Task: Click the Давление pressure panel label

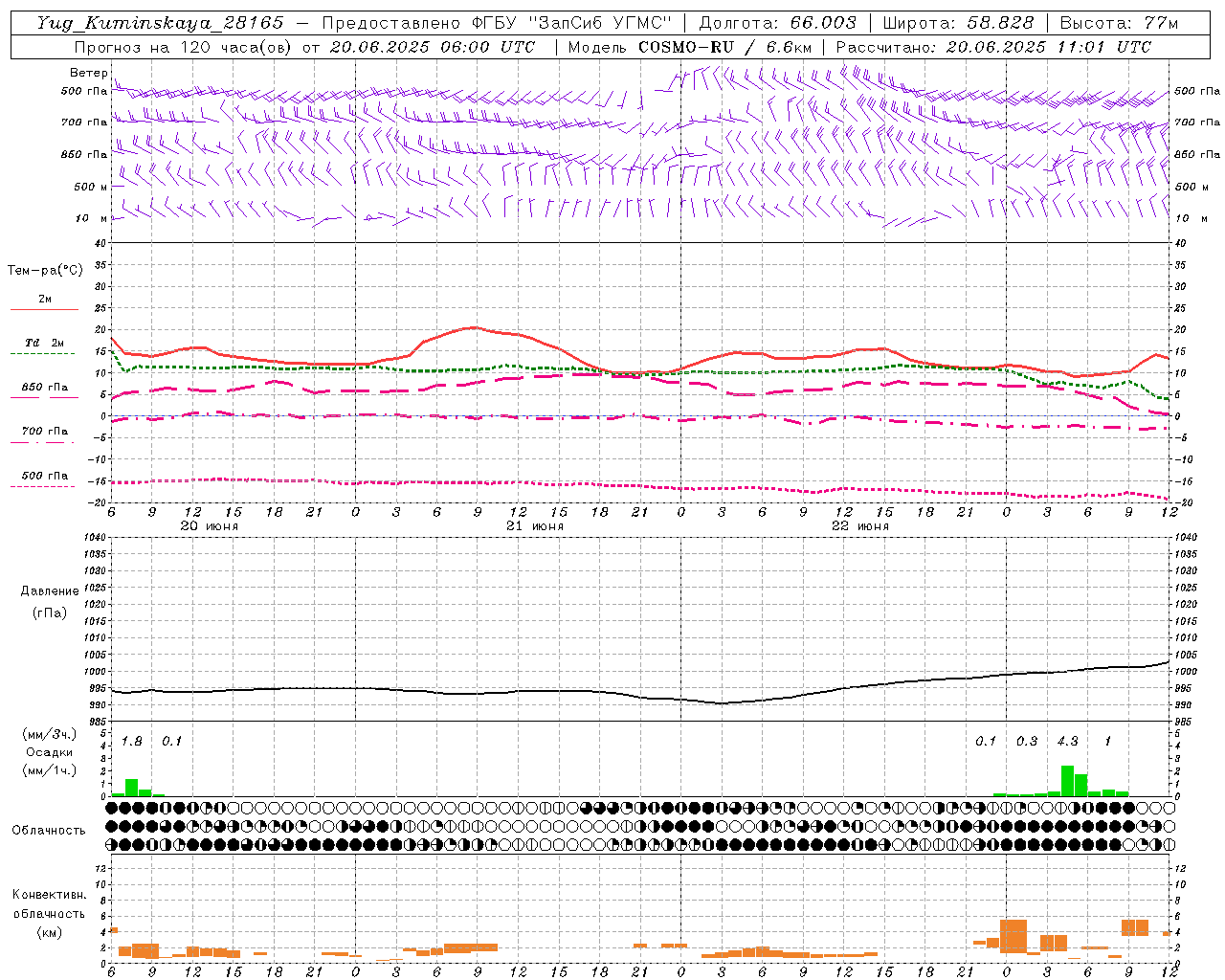Action: coord(50,591)
